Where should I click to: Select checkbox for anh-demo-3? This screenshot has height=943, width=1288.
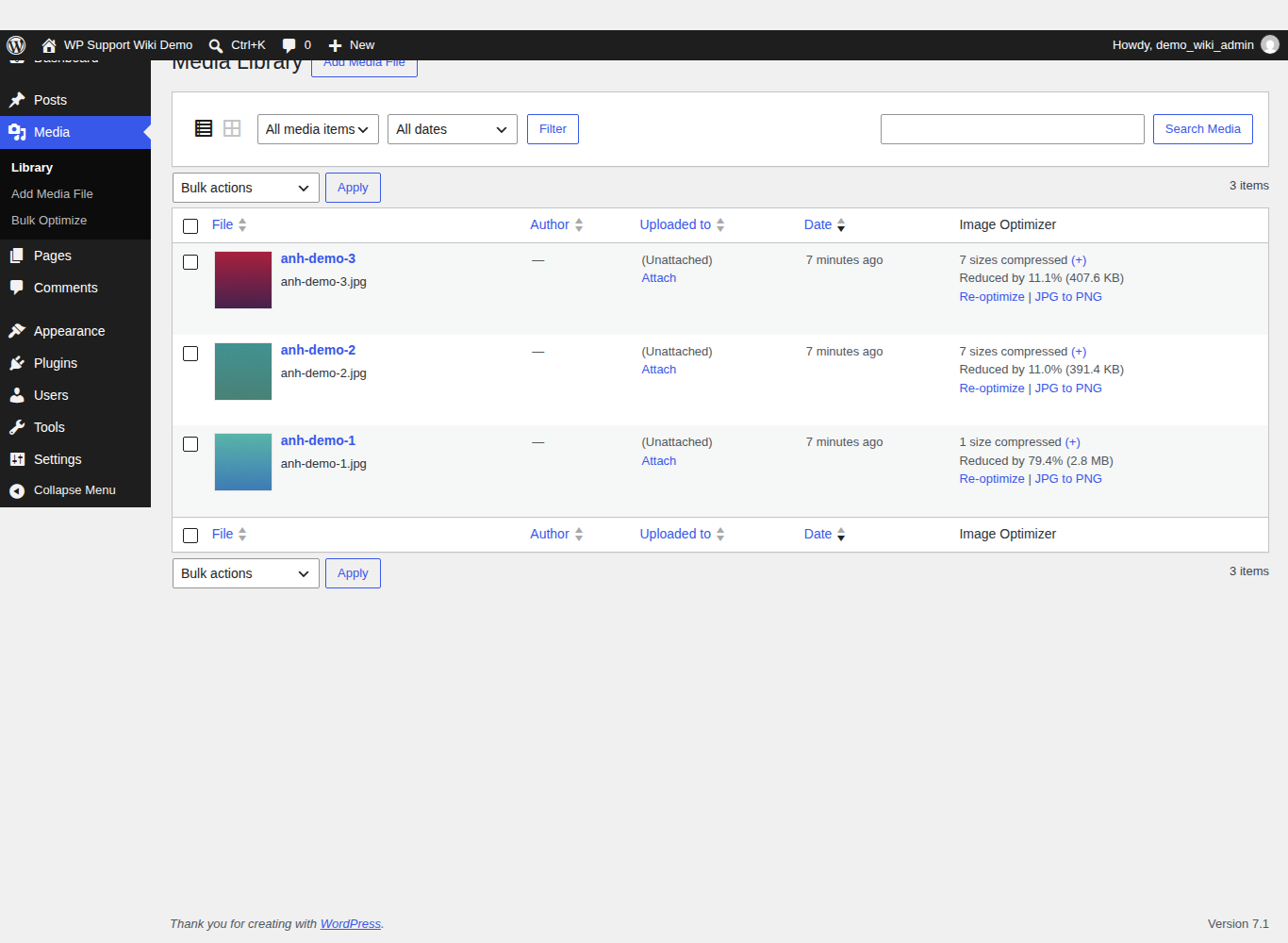tap(190, 262)
